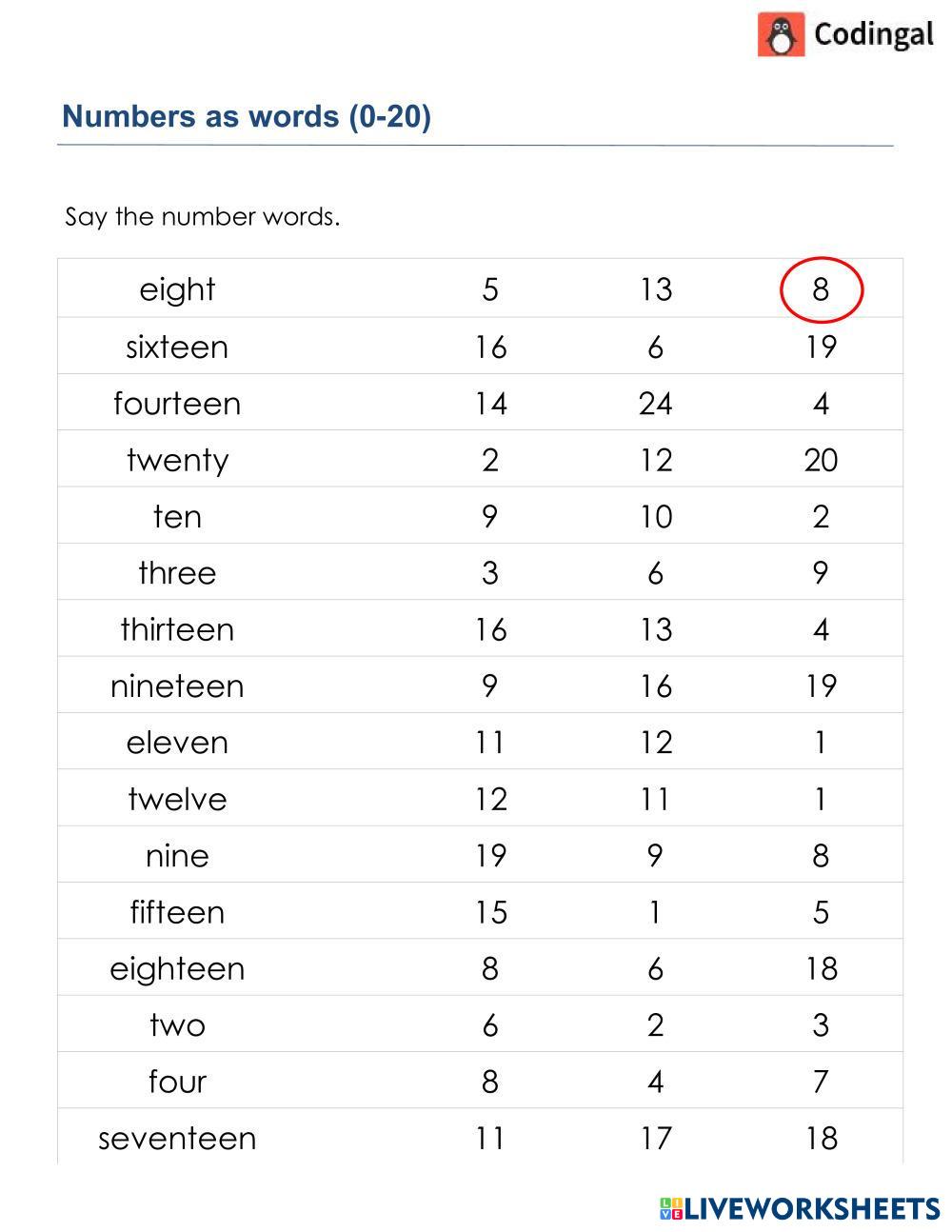Pick 3 in the three row
The width and height of the screenshot is (952, 1232).
490,573
